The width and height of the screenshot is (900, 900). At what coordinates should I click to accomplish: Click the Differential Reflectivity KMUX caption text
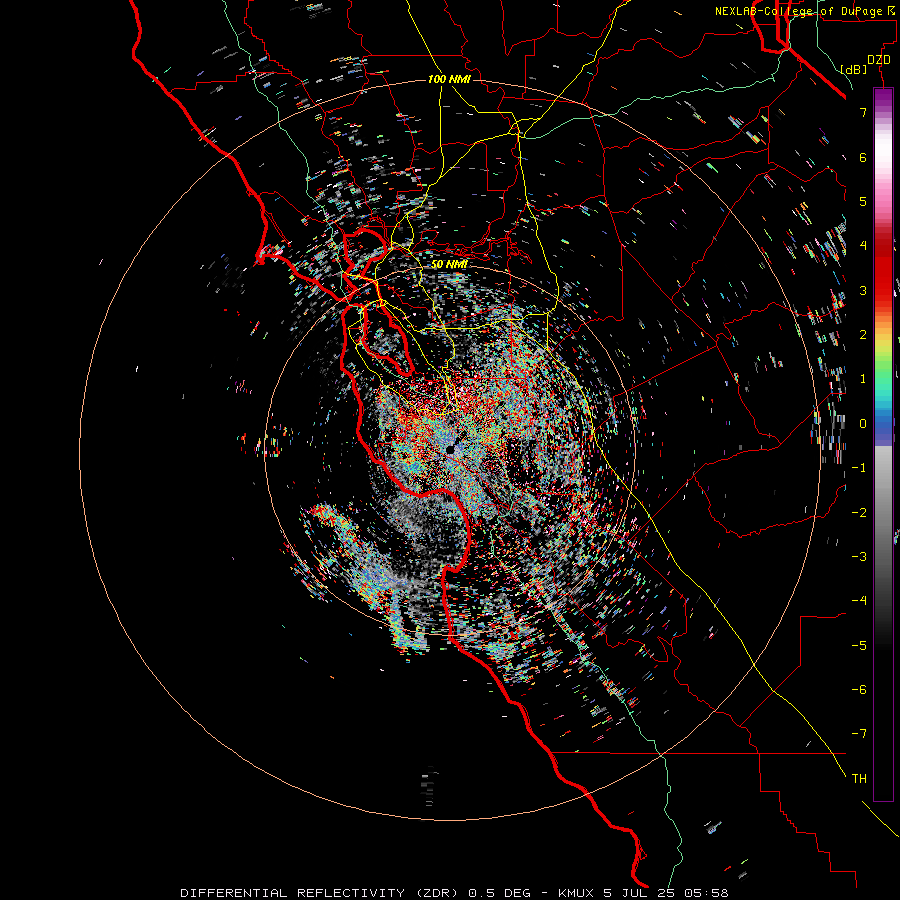coord(455,893)
